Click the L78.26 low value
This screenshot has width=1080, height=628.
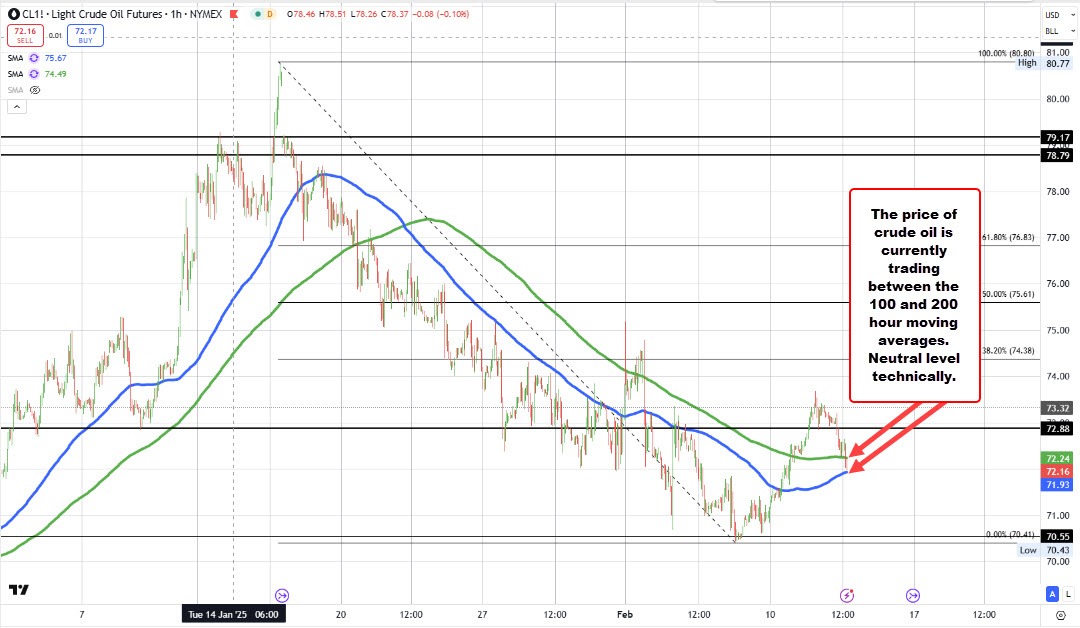click(363, 14)
